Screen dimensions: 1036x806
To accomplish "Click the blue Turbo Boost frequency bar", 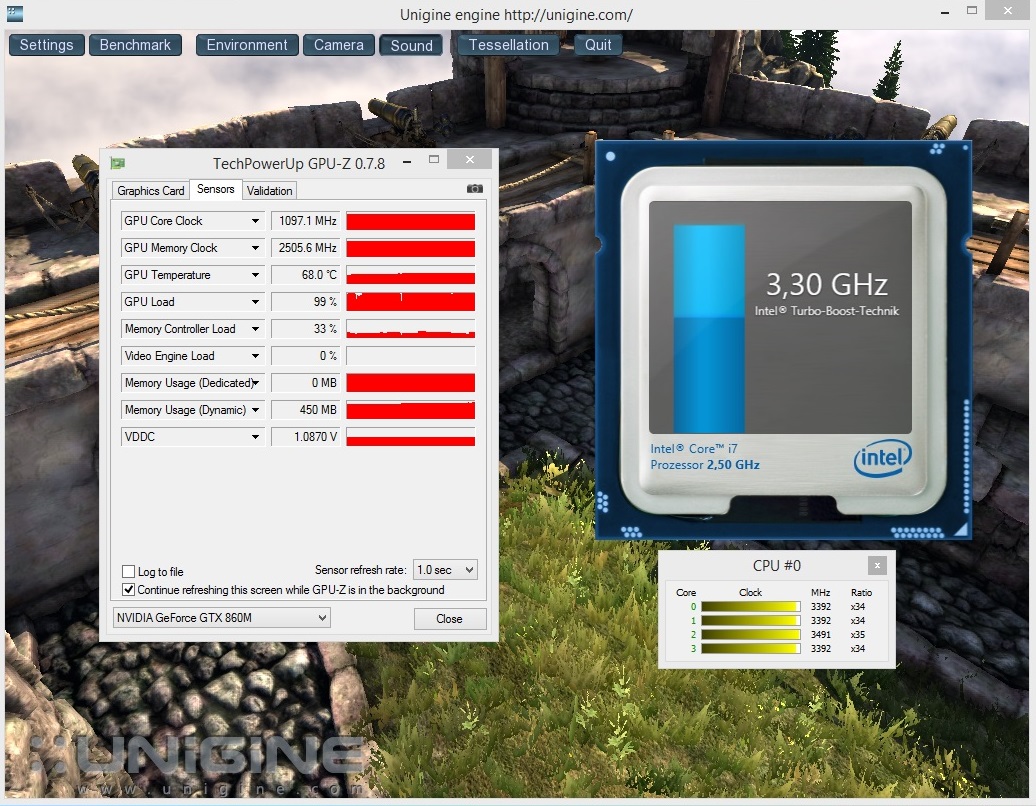I will pos(709,328).
